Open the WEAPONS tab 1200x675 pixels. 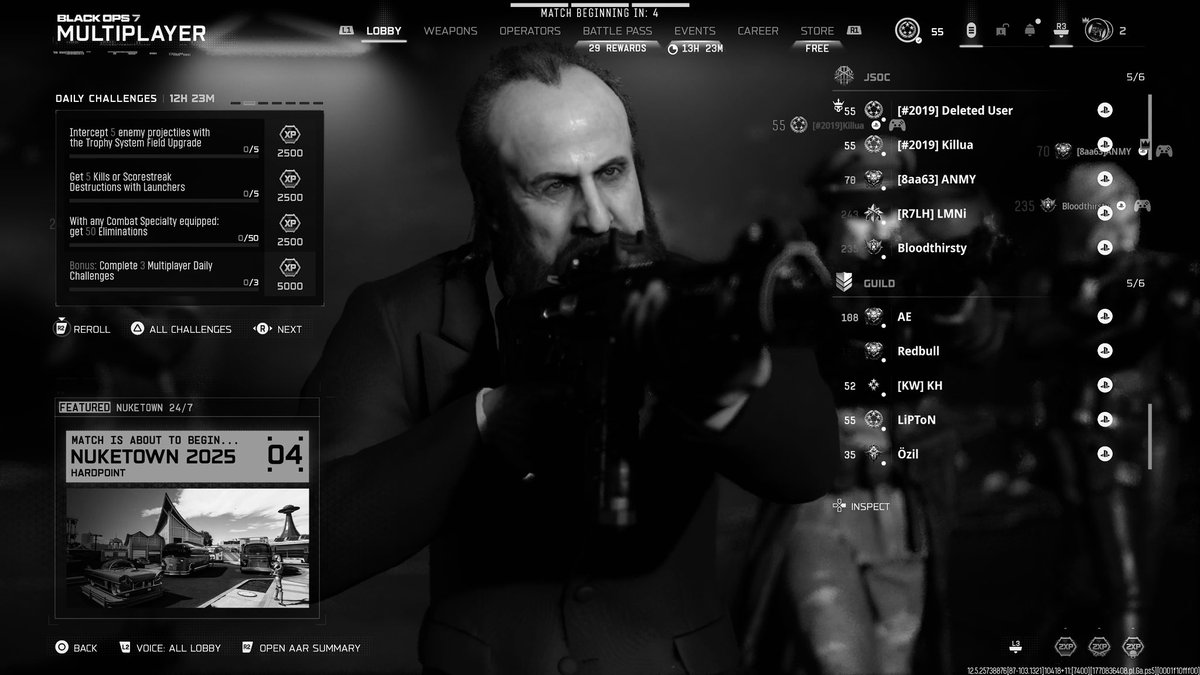click(x=450, y=31)
